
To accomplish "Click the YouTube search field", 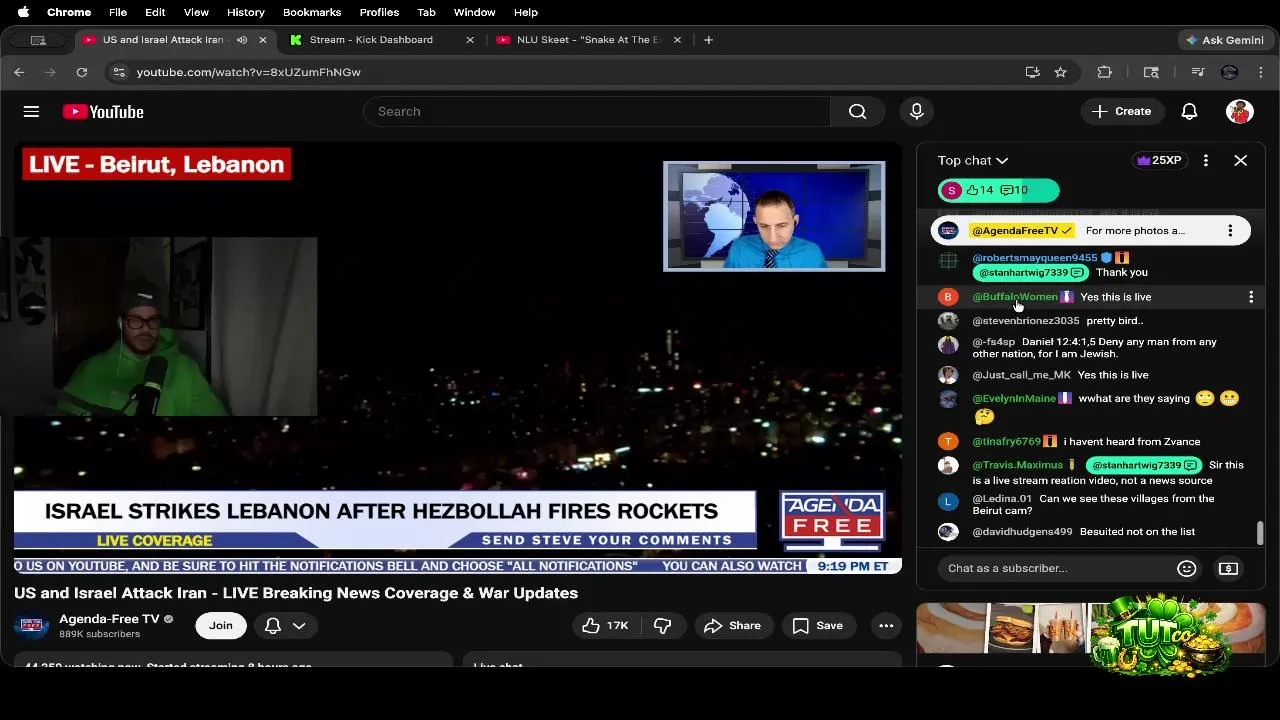I will [x=597, y=111].
